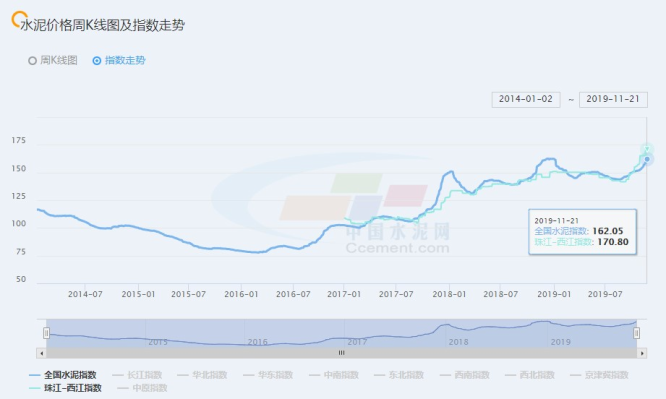The height and width of the screenshot is (399, 666).
Task: Enable the 东北指数 legend series
Action: click(399, 375)
